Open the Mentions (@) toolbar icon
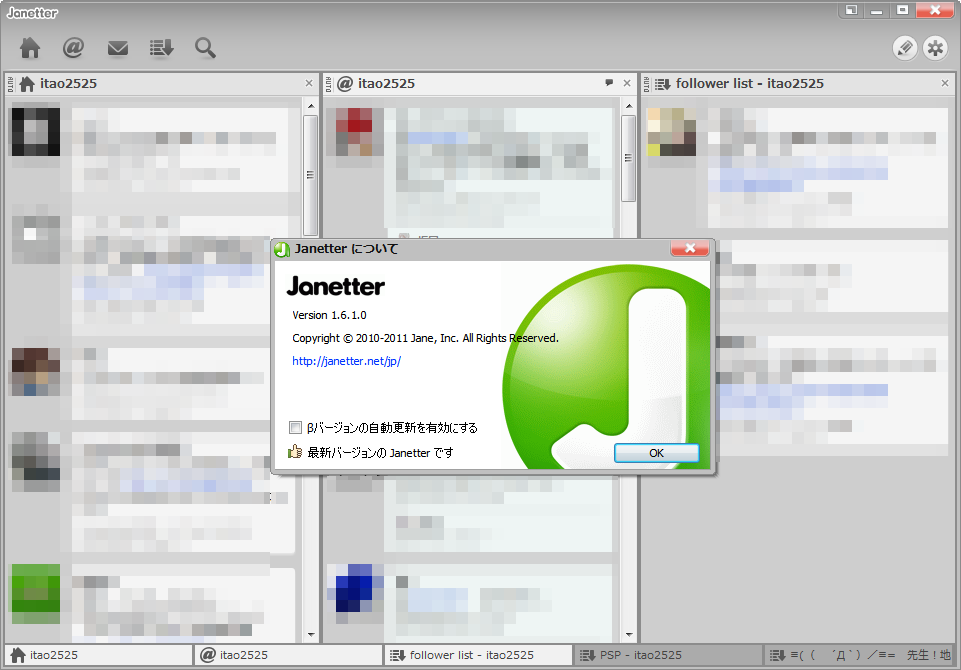 click(x=74, y=48)
